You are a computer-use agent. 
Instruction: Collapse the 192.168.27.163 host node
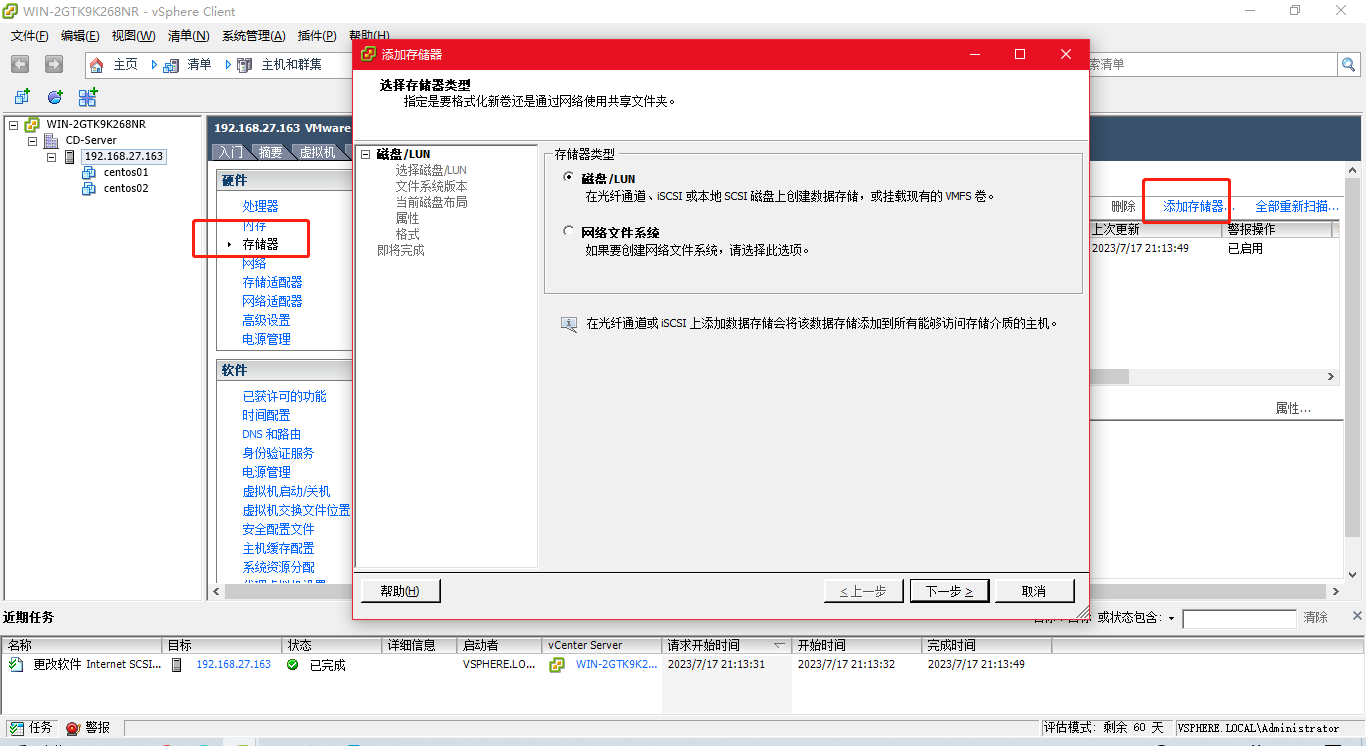pos(52,157)
